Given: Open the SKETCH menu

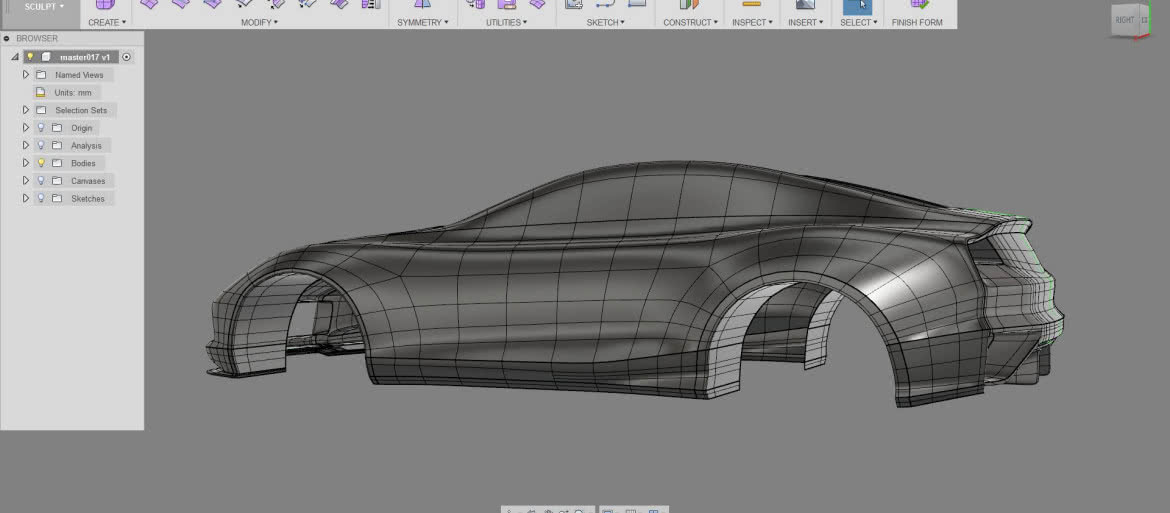Looking at the screenshot, I should (x=604, y=22).
